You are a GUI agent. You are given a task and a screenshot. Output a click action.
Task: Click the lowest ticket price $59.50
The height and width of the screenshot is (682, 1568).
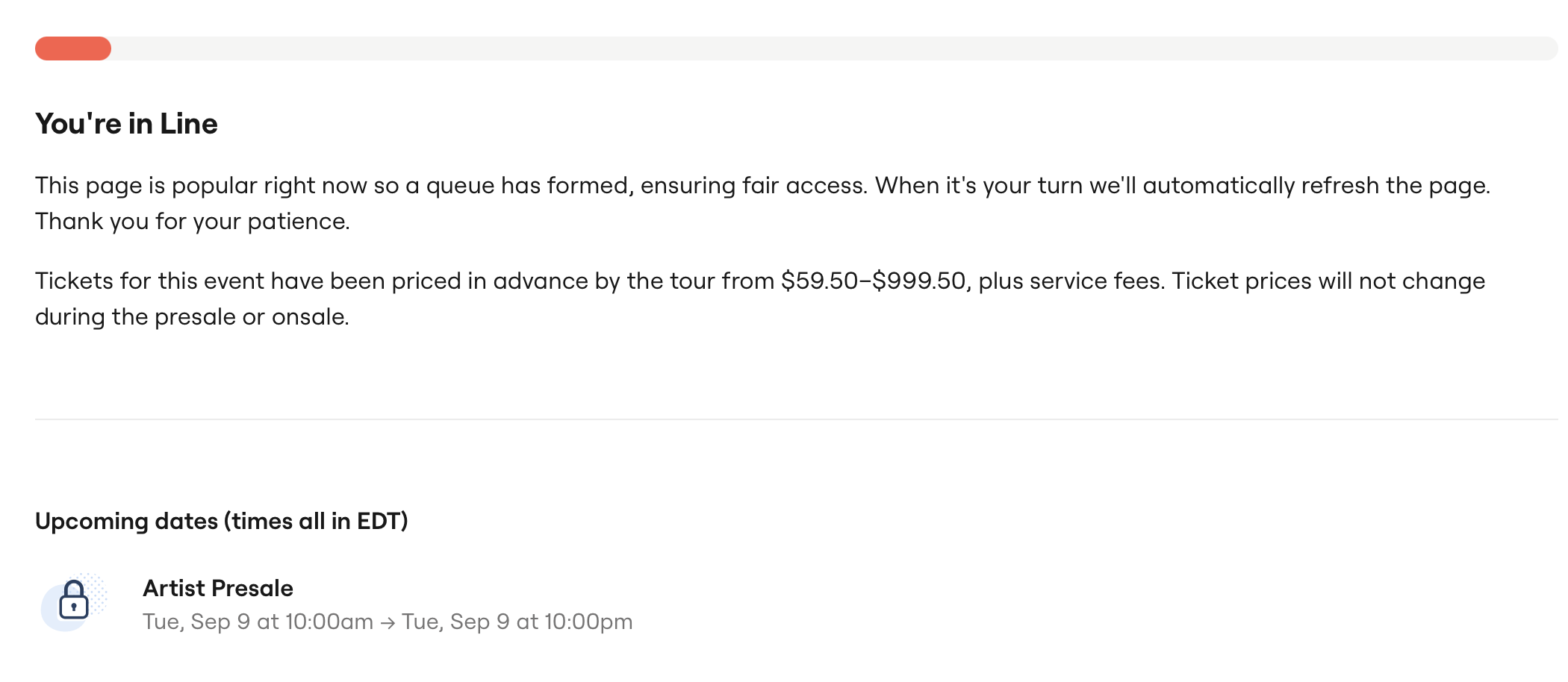(x=819, y=281)
